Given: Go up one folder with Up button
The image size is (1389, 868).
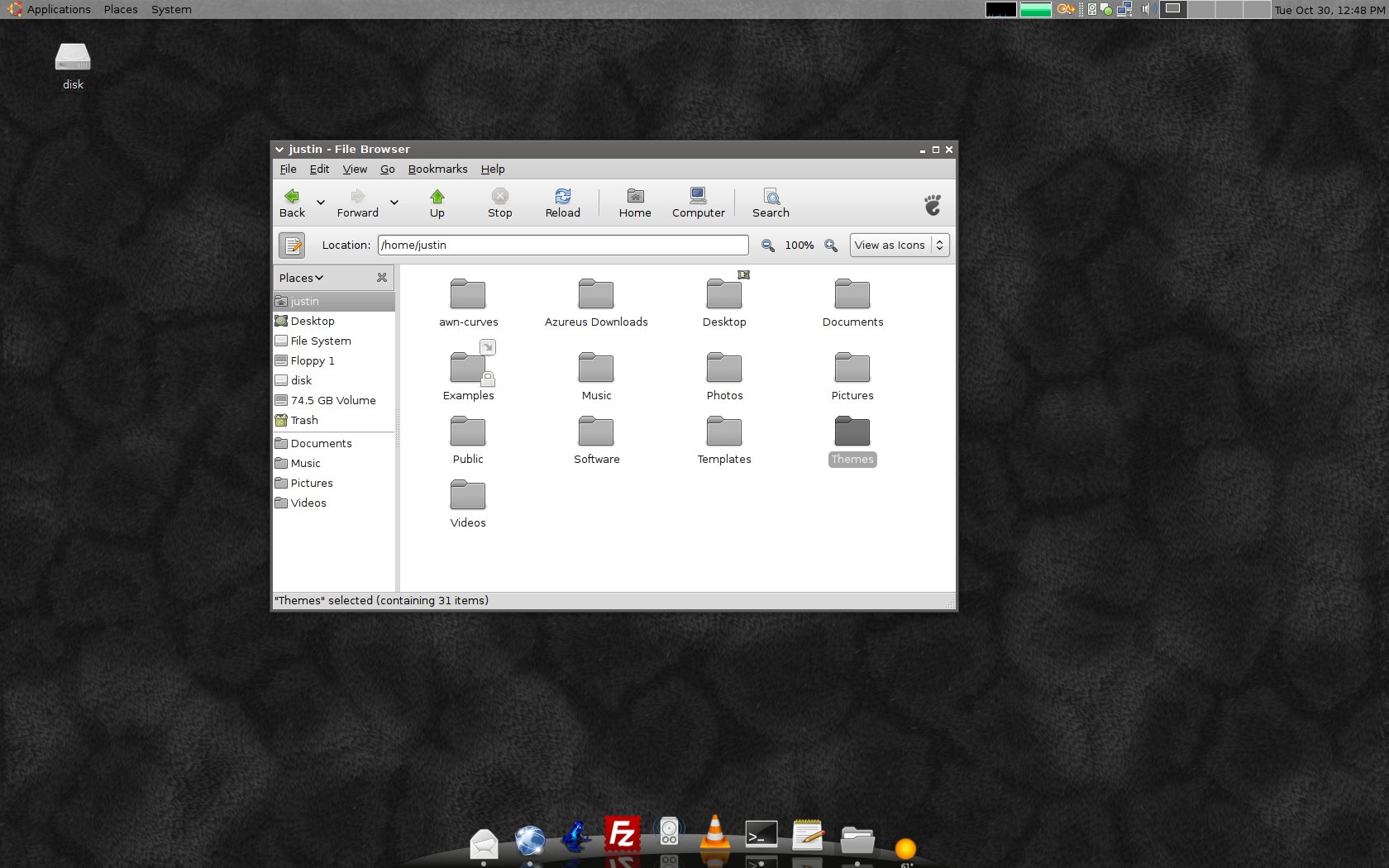Looking at the screenshot, I should (437, 203).
